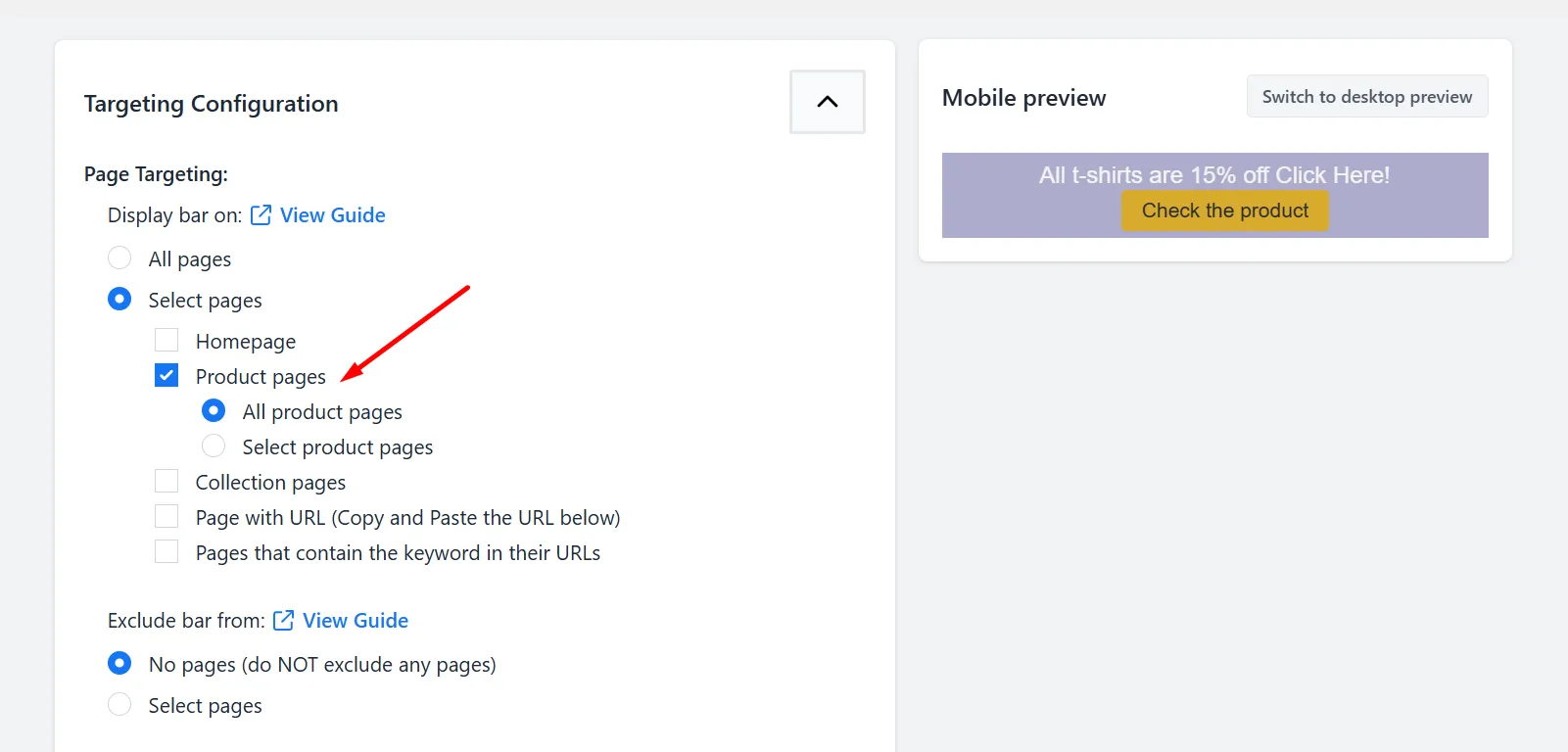Choose Select pages under Exclude bar from
Screen dimensions: 1568x752
(x=119, y=705)
